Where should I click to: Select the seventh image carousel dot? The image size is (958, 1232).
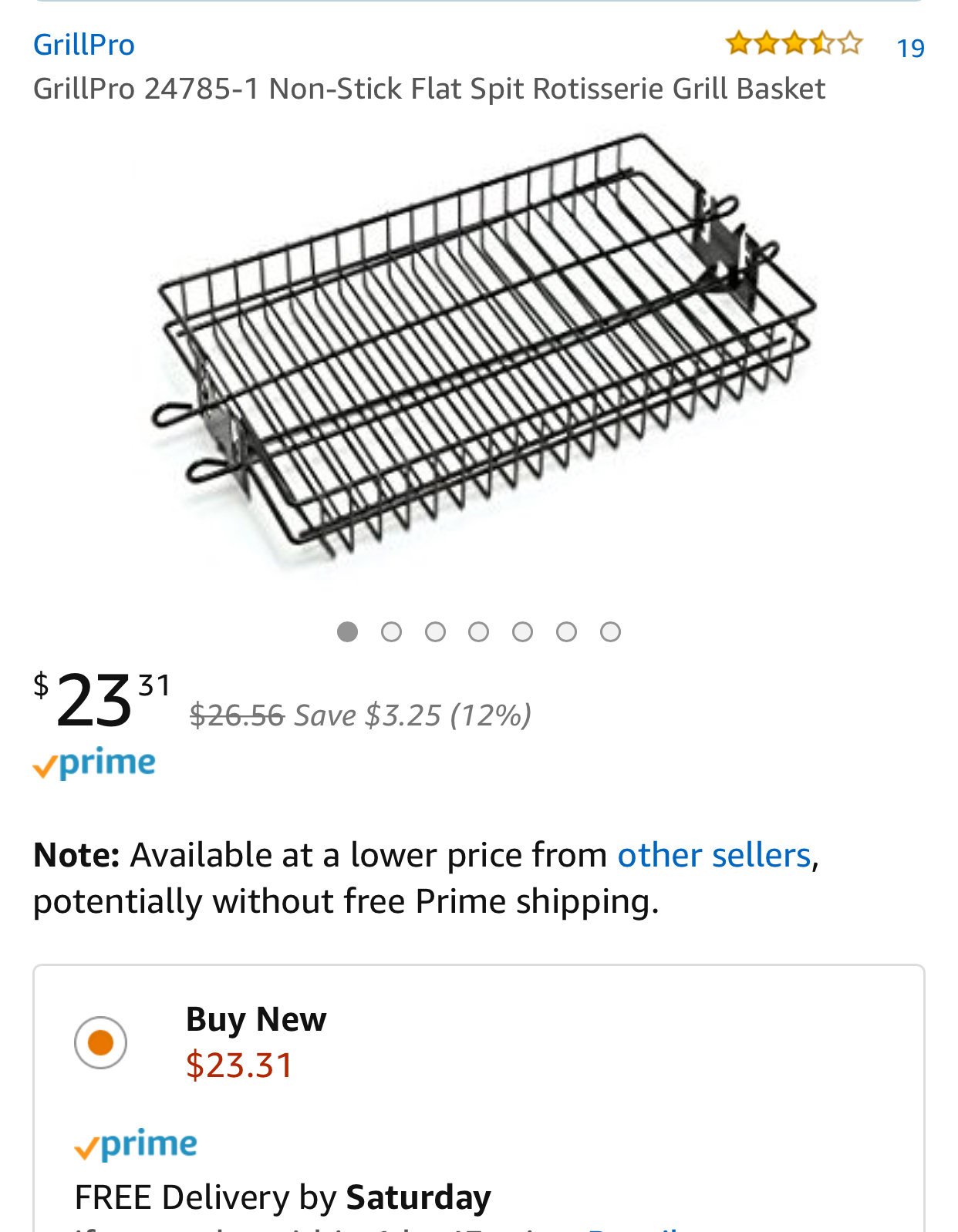click(610, 632)
